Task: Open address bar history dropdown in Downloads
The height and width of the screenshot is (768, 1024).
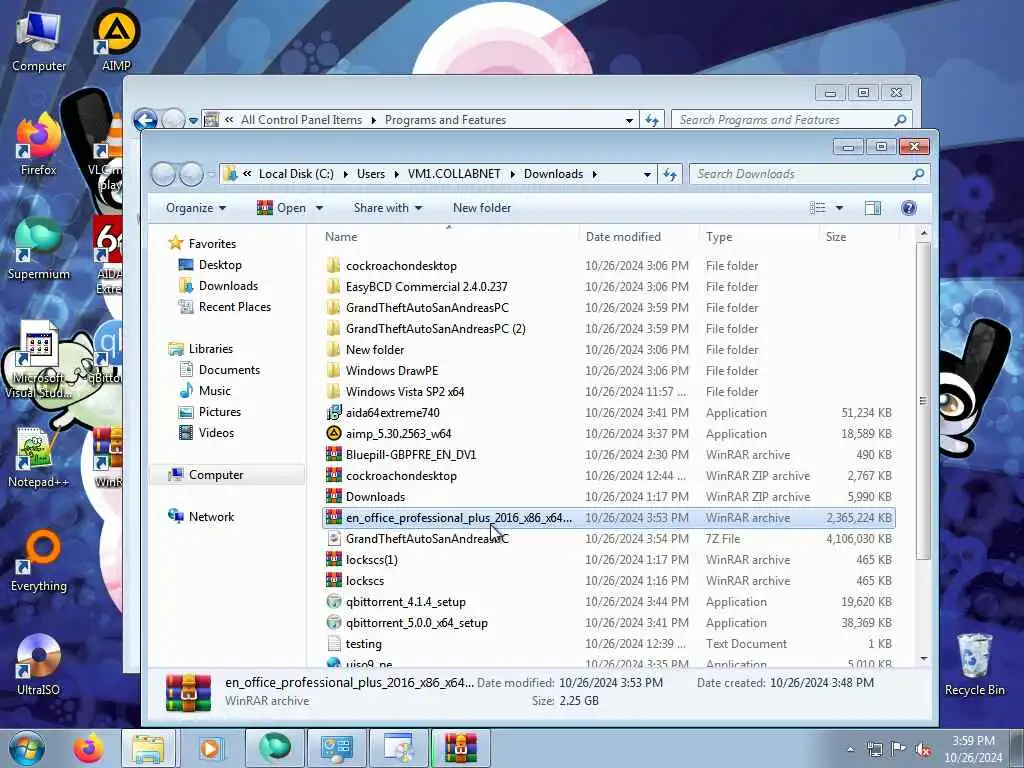Action: [647, 174]
